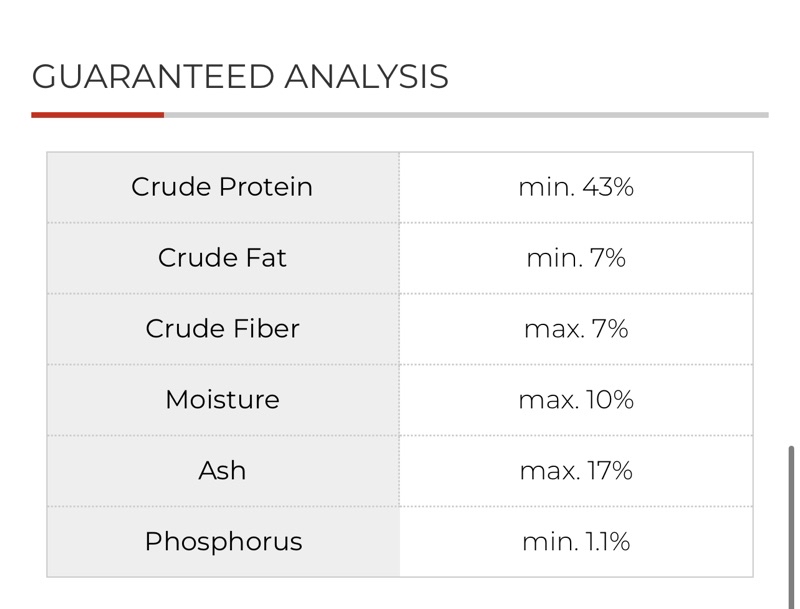The image size is (800, 609).
Task: Click the word ANALYSIS in the heading
Action: click(x=366, y=77)
